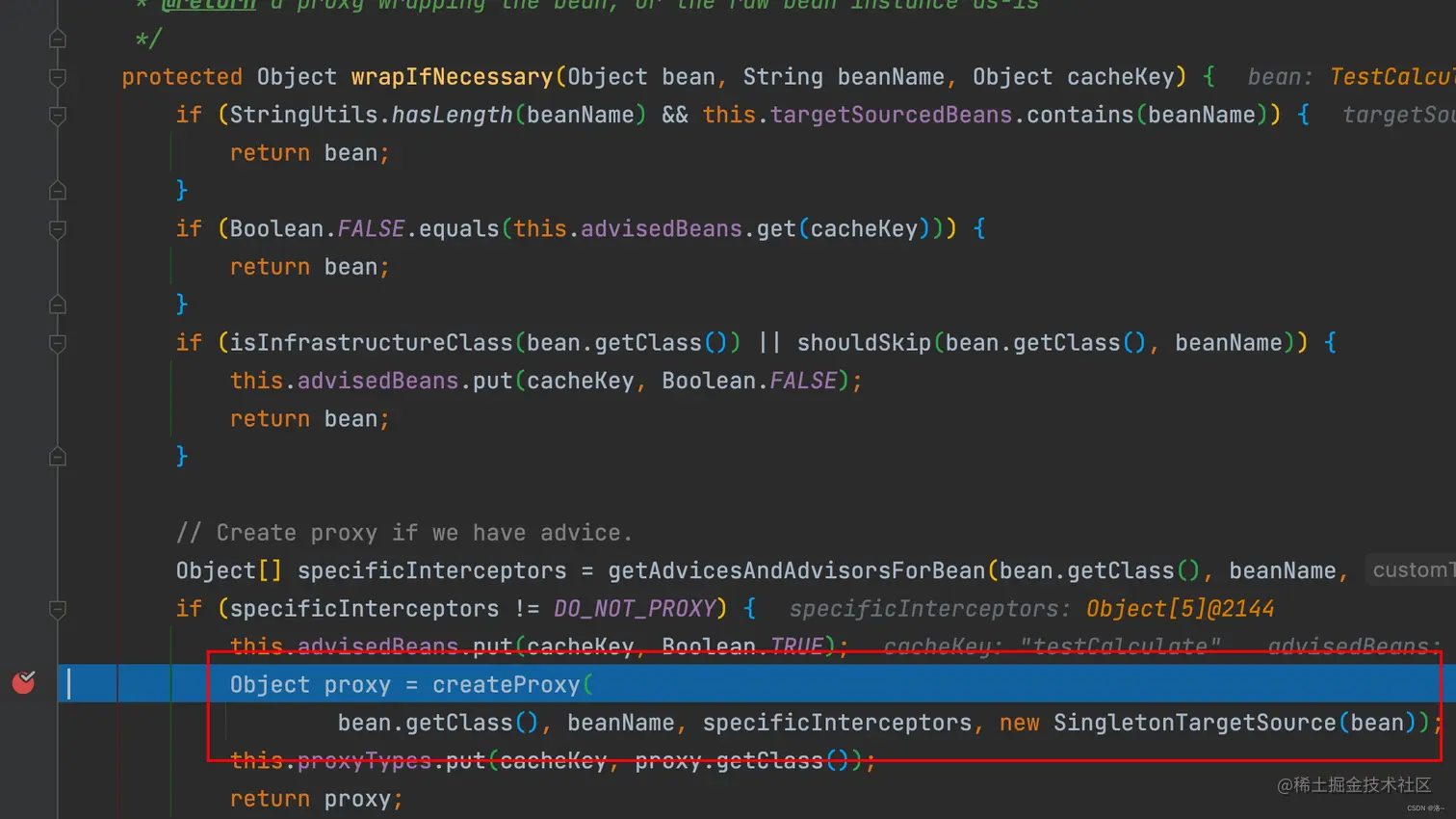Image resolution: width=1456 pixels, height=819 pixels.
Task: Click the 'Object cacheKey' method parameter
Action: pyautogui.click(x=1074, y=77)
